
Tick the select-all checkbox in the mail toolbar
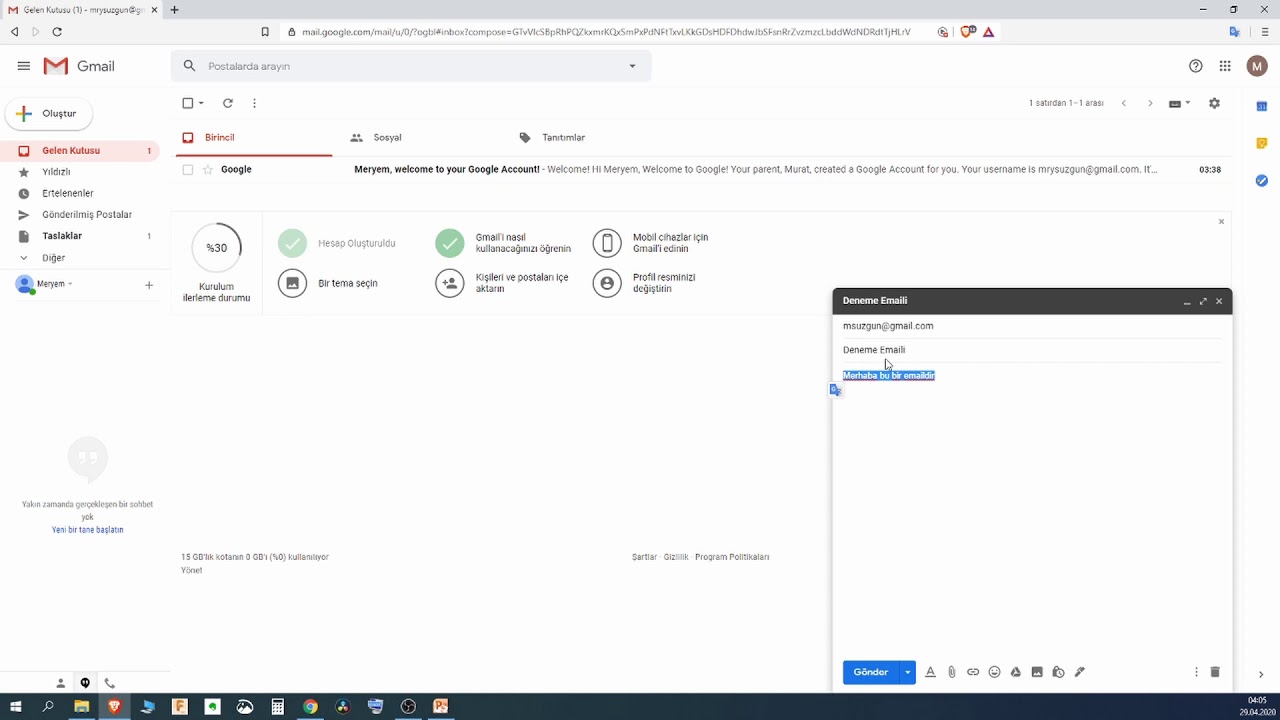point(187,103)
